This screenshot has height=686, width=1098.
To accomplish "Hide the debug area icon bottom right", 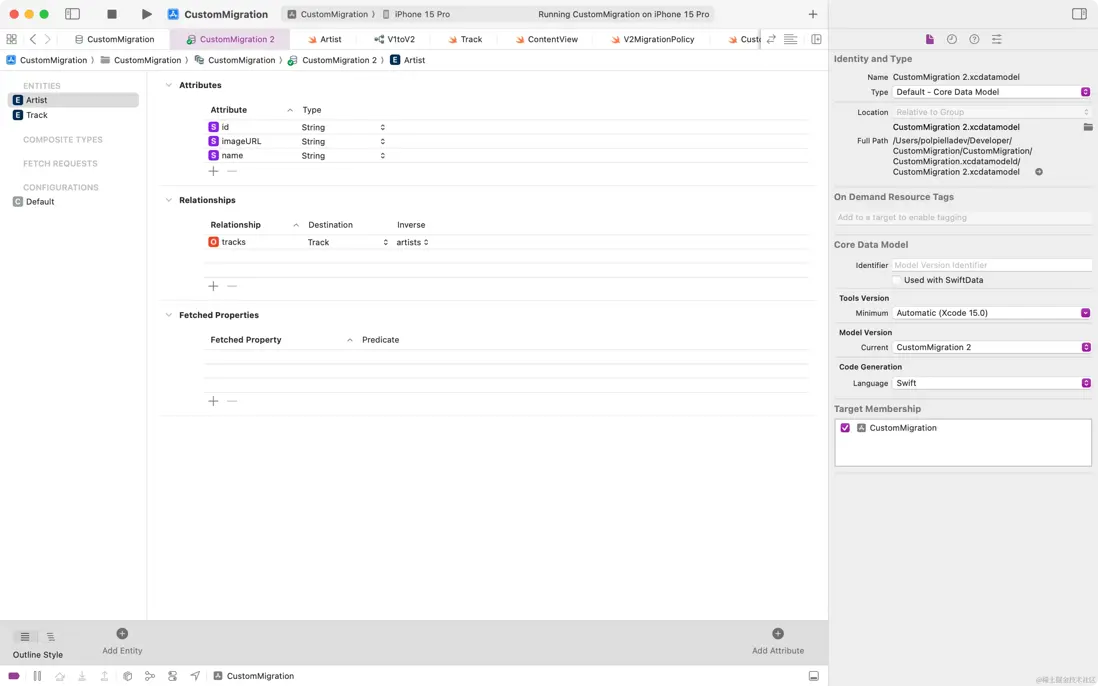I will coord(813,676).
